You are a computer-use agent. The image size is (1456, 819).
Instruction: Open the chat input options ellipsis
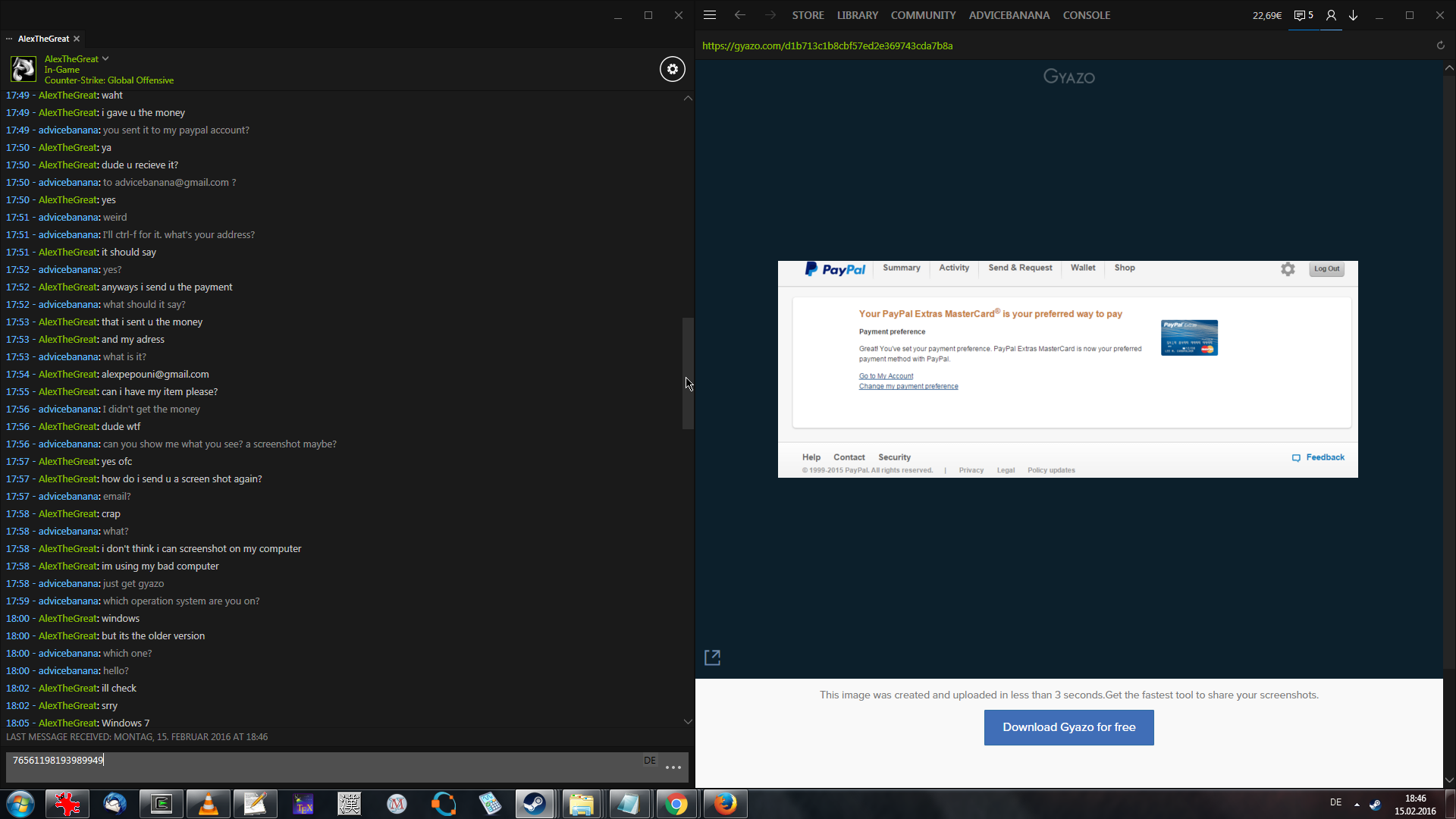tap(673, 767)
